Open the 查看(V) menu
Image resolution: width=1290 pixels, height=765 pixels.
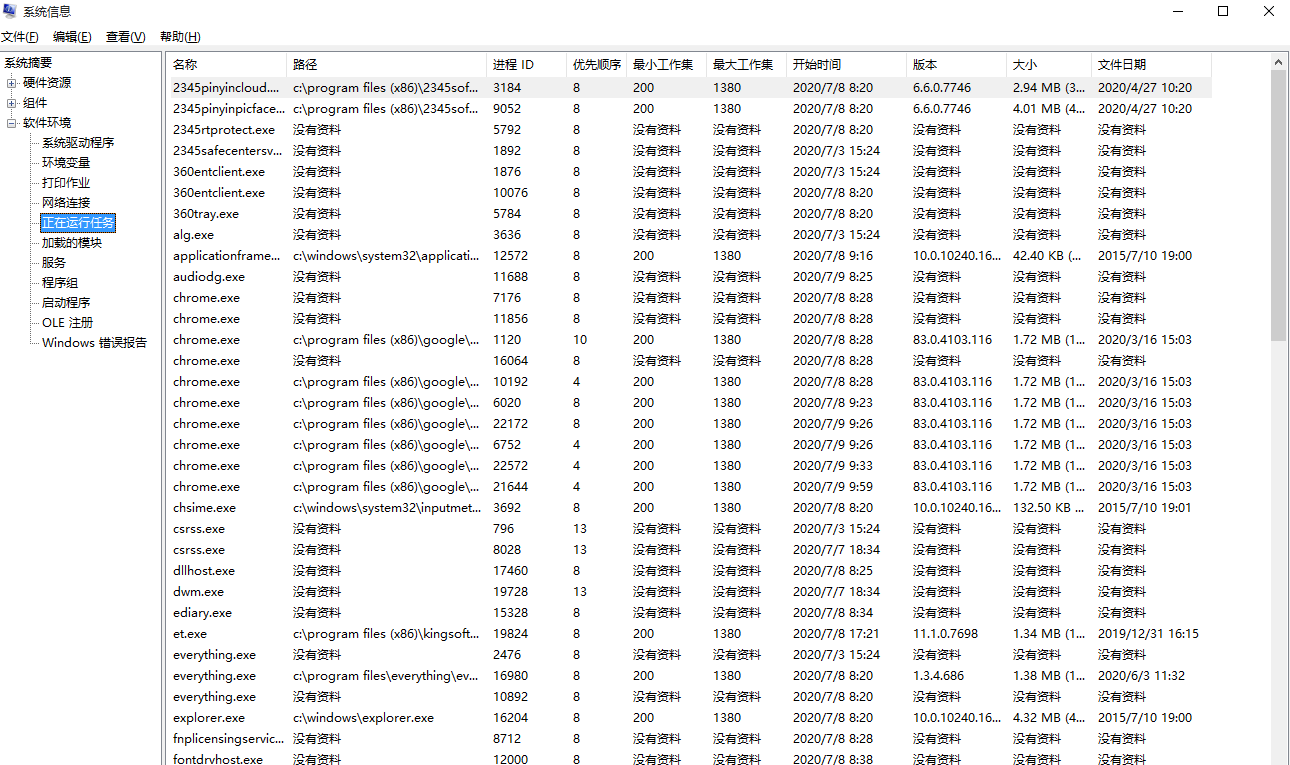[x=125, y=37]
